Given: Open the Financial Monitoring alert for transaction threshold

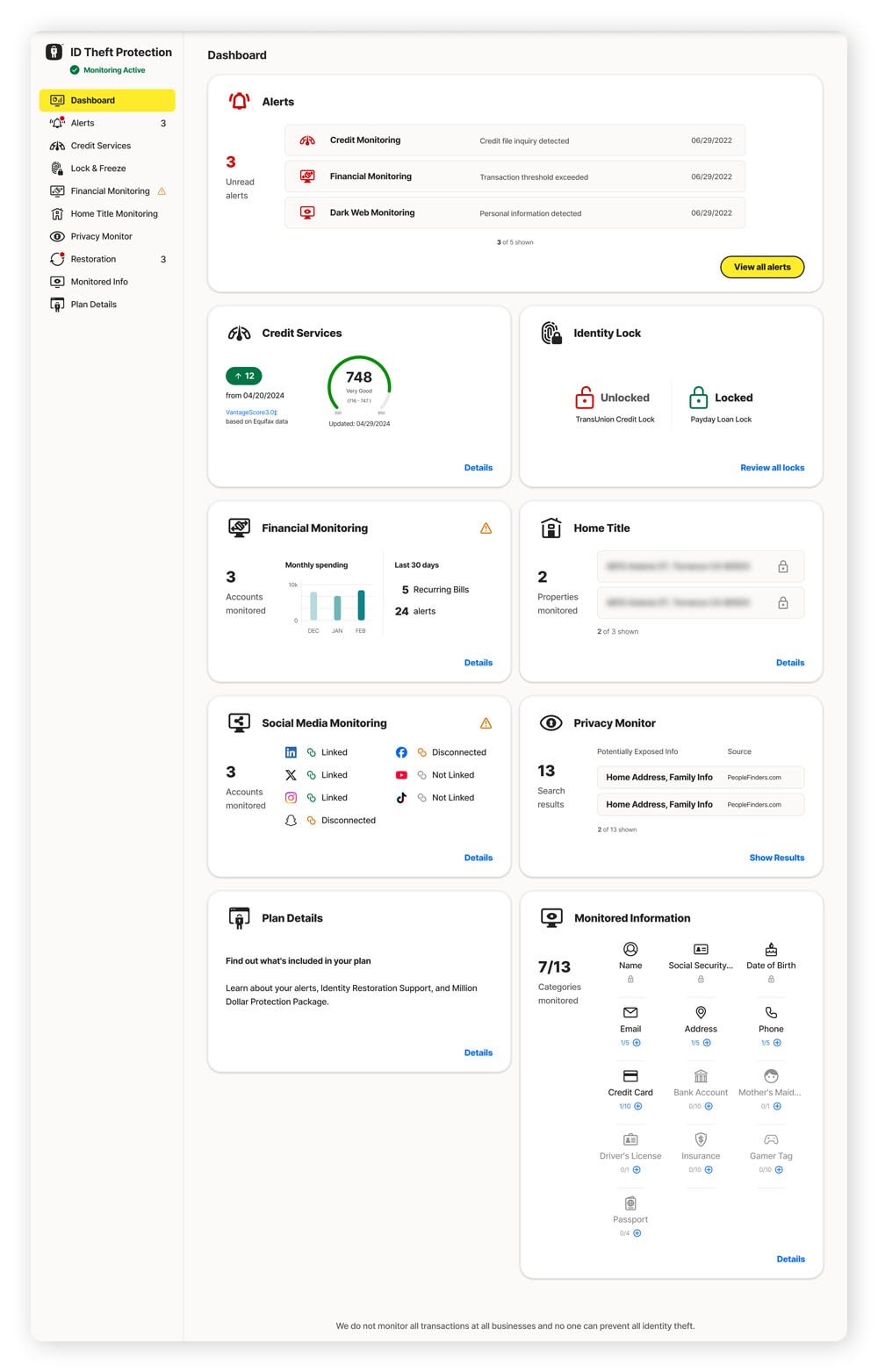Looking at the screenshot, I should pyautogui.click(x=513, y=176).
